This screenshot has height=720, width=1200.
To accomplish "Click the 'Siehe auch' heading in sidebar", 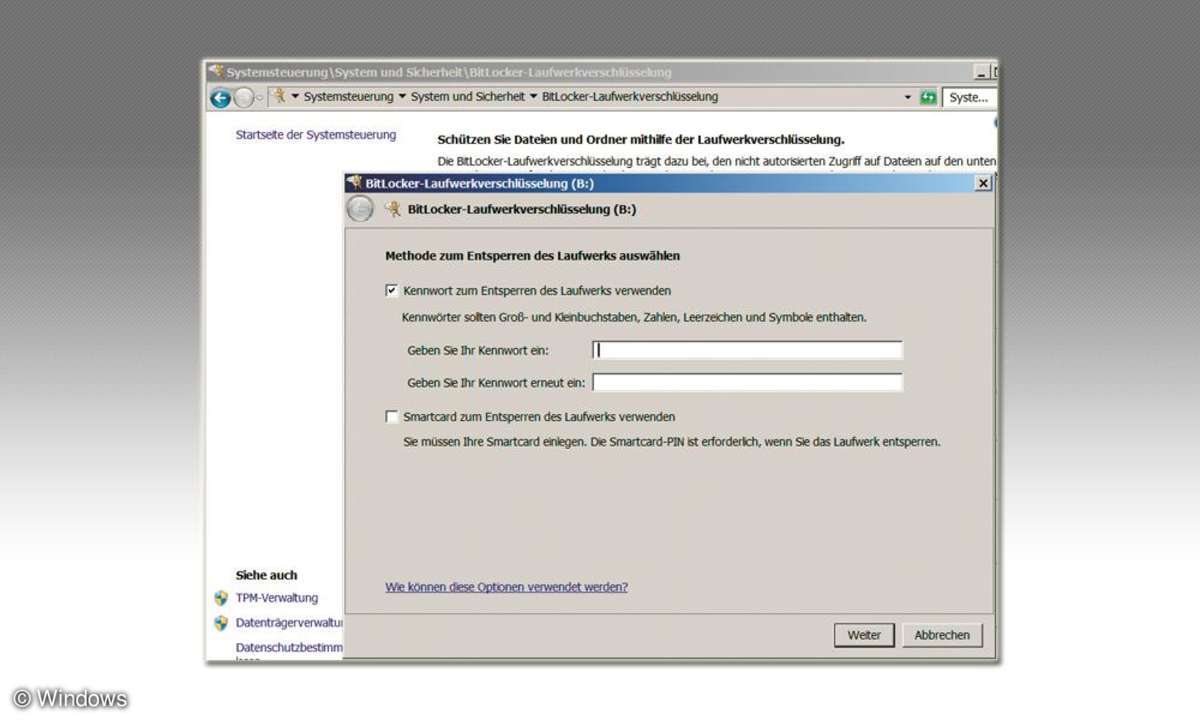I will pos(266,575).
